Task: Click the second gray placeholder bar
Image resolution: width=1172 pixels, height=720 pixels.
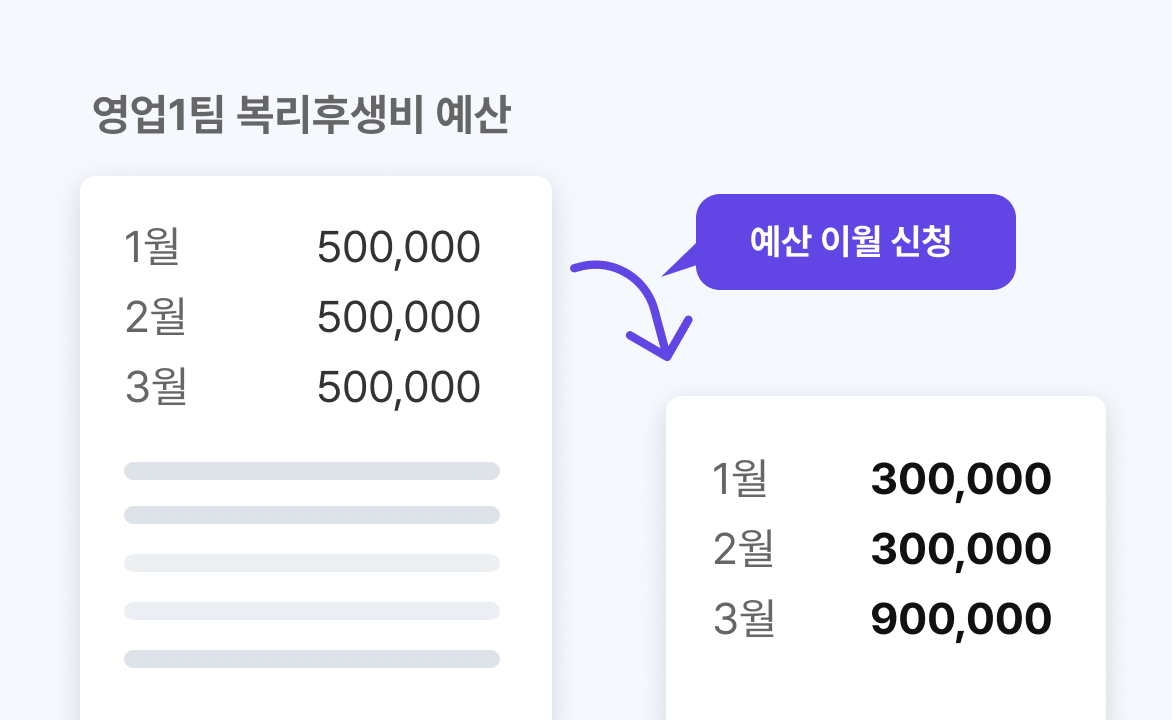Action: 312,515
